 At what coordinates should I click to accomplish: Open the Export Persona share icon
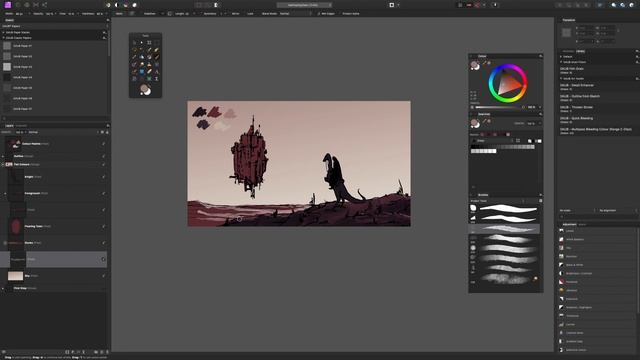pyautogui.click(x=44, y=5)
